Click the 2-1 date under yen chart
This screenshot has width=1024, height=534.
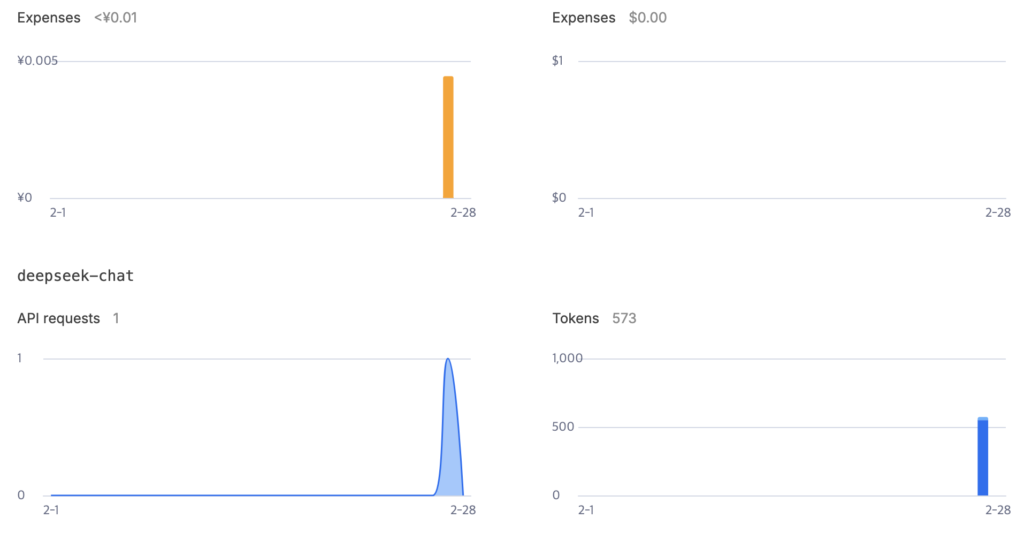[57, 212]
